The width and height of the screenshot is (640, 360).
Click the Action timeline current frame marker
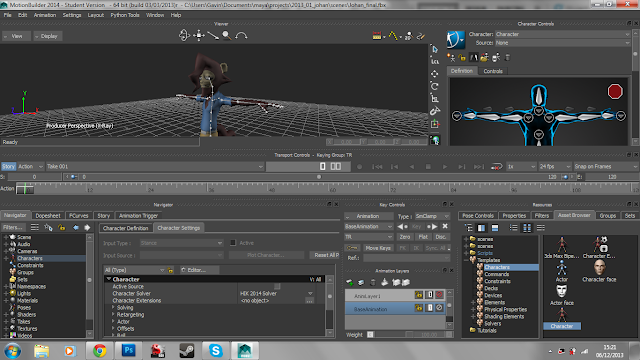click(x=25, y=189)
